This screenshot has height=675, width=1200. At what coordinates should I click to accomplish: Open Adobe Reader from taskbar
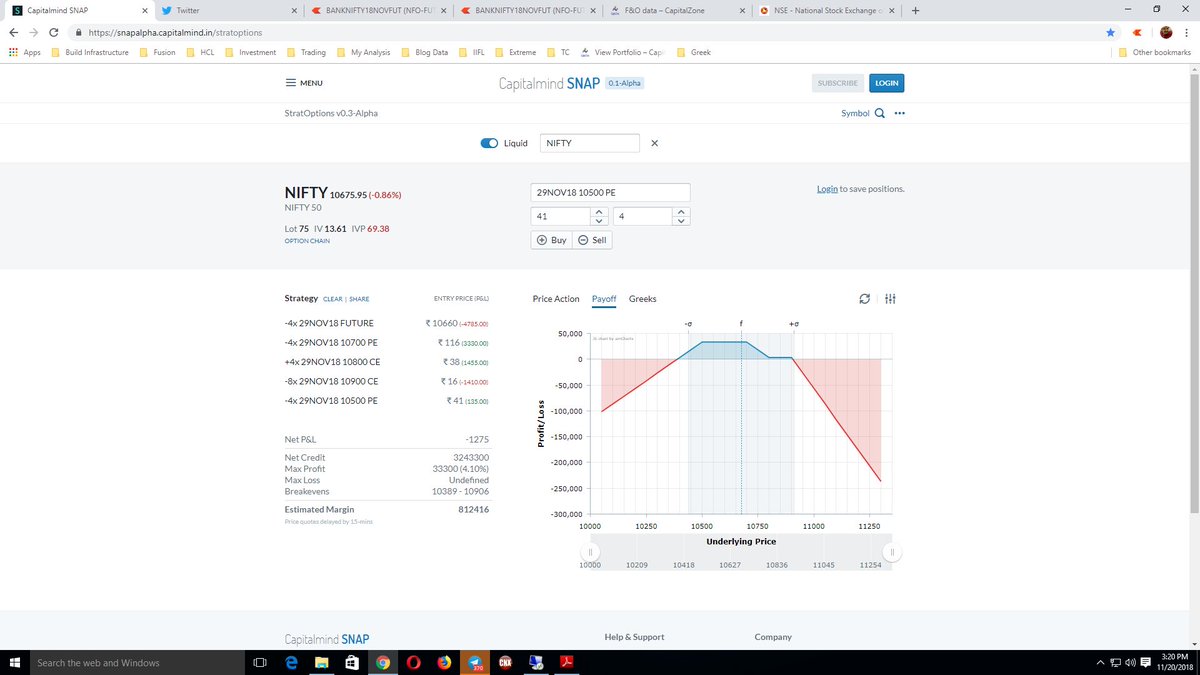click(566, 662)
